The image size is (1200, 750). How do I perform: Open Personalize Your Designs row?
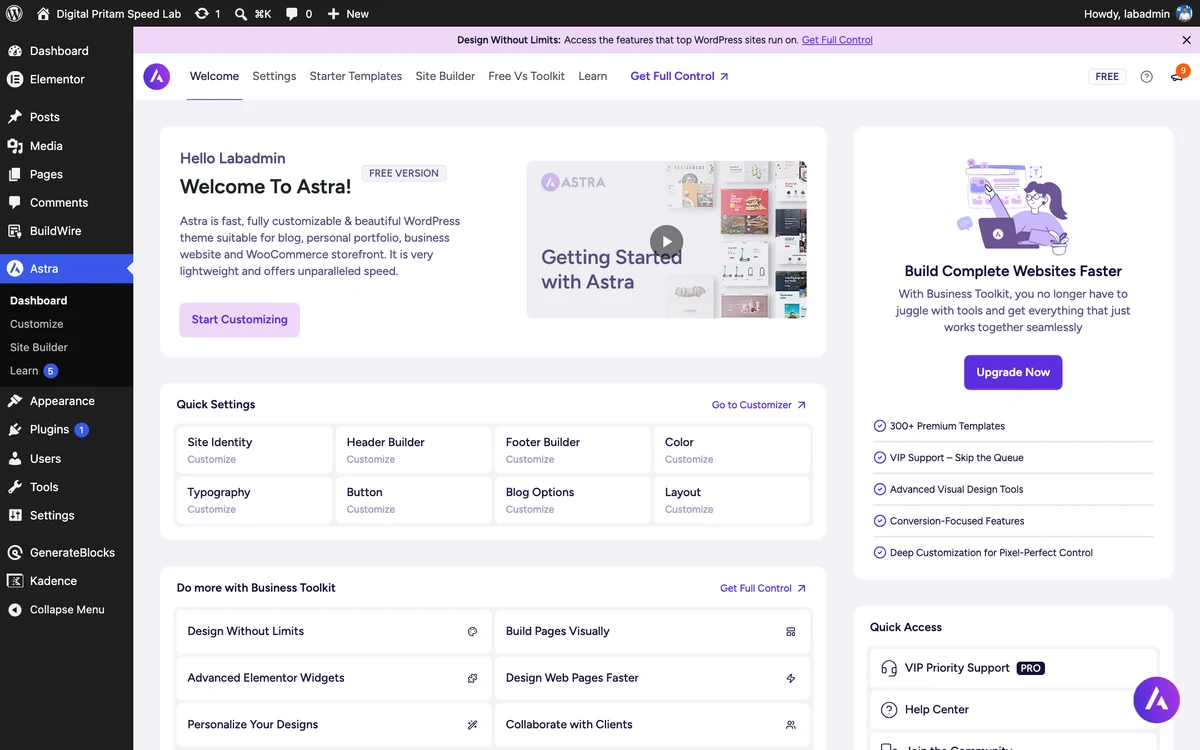(x=334, y=725)
